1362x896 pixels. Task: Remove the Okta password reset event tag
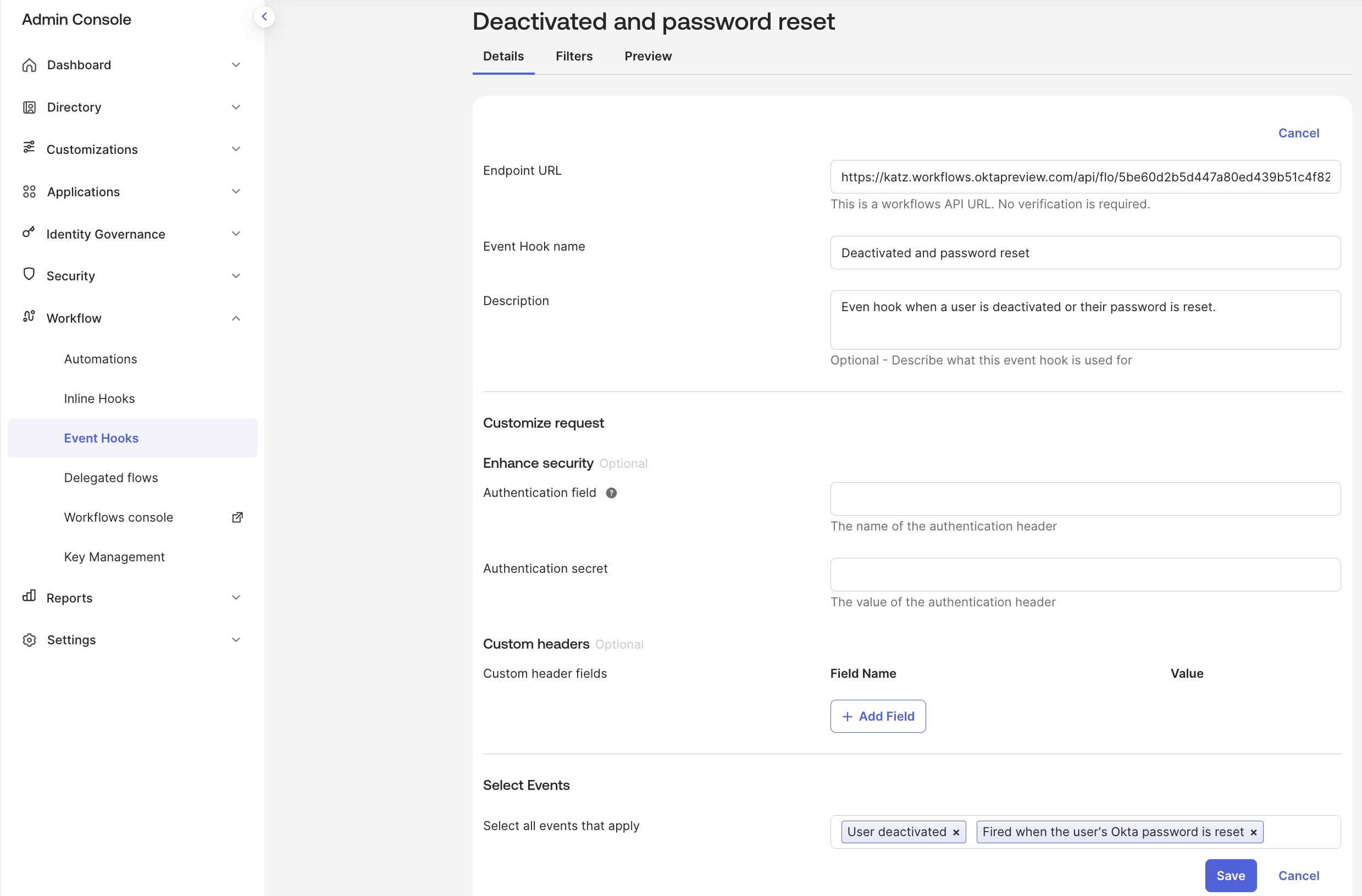1253,832
